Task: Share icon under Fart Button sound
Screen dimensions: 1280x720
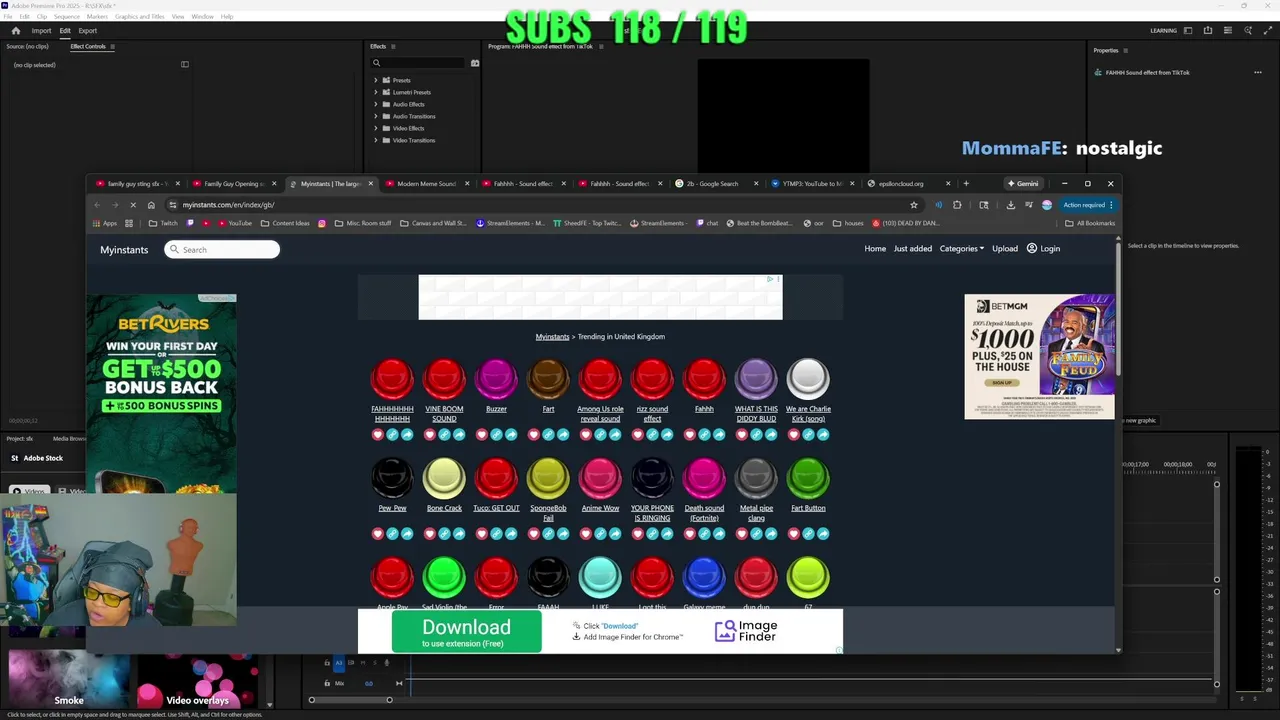Action: point(823,534)
